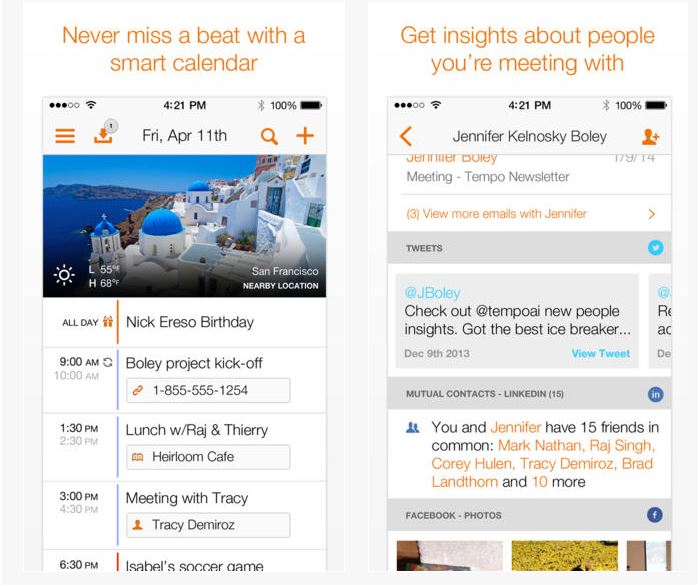Tap the back arrow on Jennifer's profile
Image resolution: width=698 pixels, height=585 pixels.
(406, 136)
